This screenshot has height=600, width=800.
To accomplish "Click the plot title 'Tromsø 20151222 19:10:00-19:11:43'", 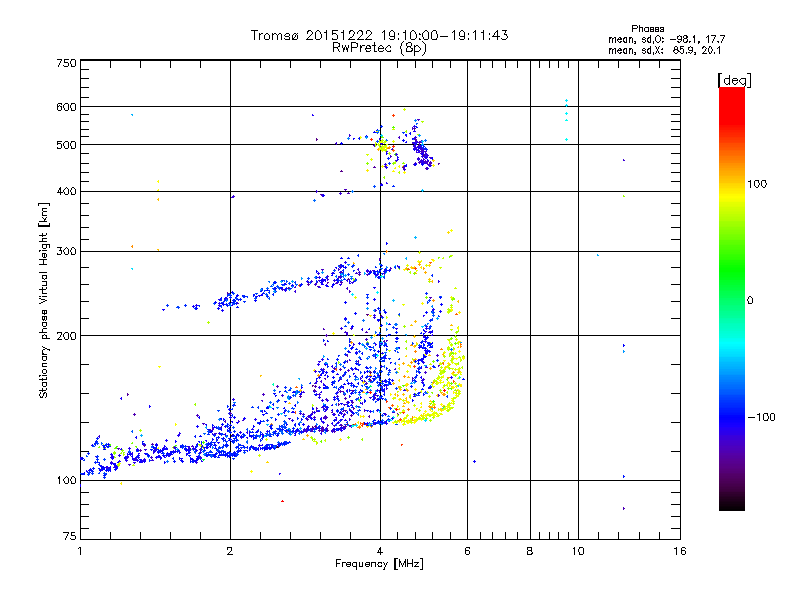I will click(380, 35).
